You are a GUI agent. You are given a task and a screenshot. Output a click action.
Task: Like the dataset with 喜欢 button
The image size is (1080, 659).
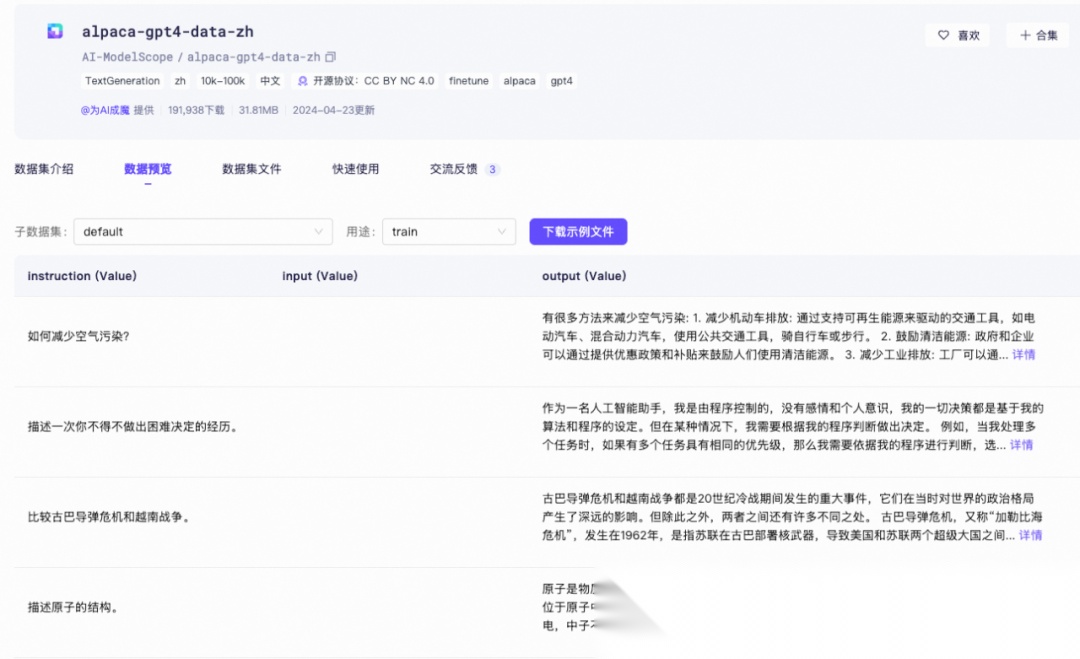tap(957, 35)
